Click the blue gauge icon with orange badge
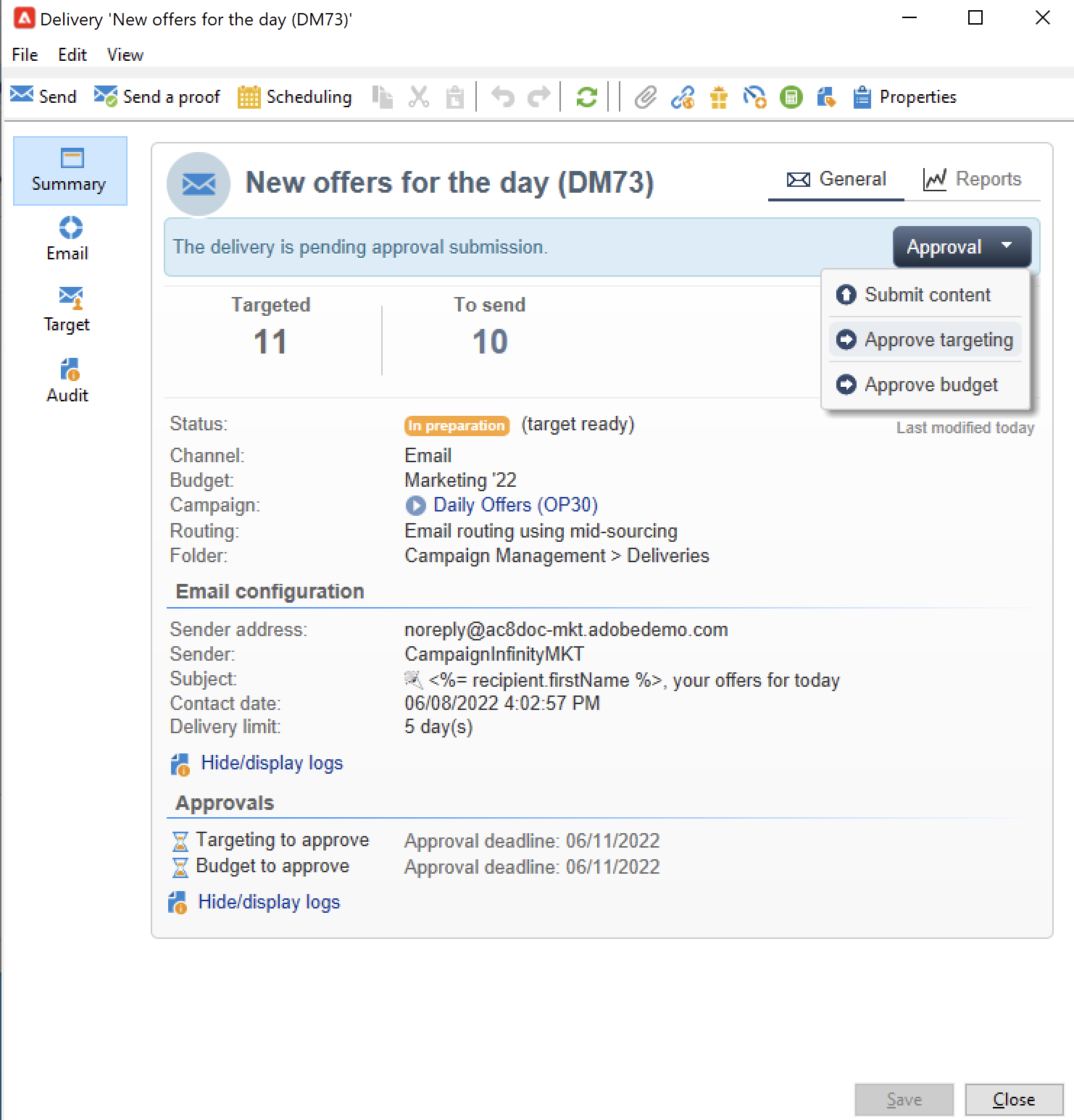The width and height of the screenshot is (1074, 1120). (754, 96)
